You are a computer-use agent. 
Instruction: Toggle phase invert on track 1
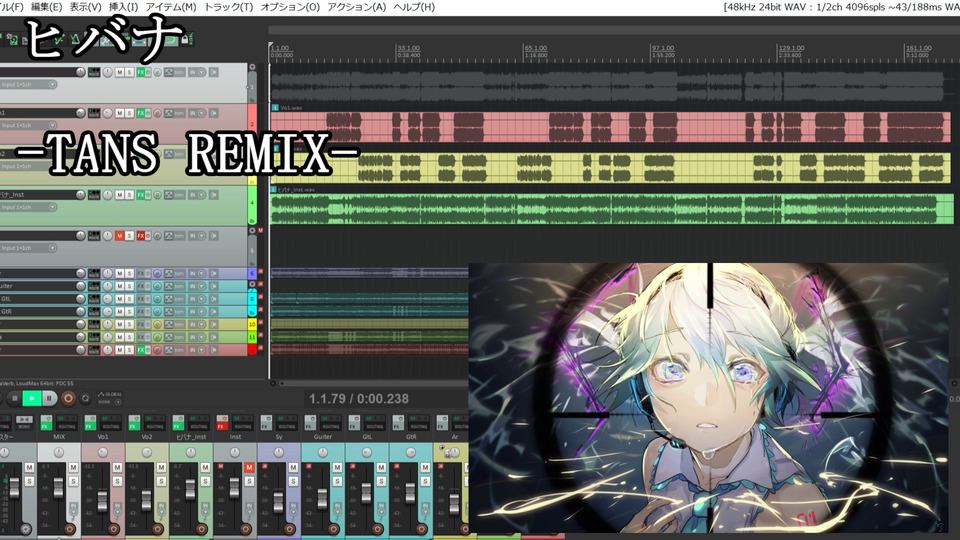[x=157, y=72]
